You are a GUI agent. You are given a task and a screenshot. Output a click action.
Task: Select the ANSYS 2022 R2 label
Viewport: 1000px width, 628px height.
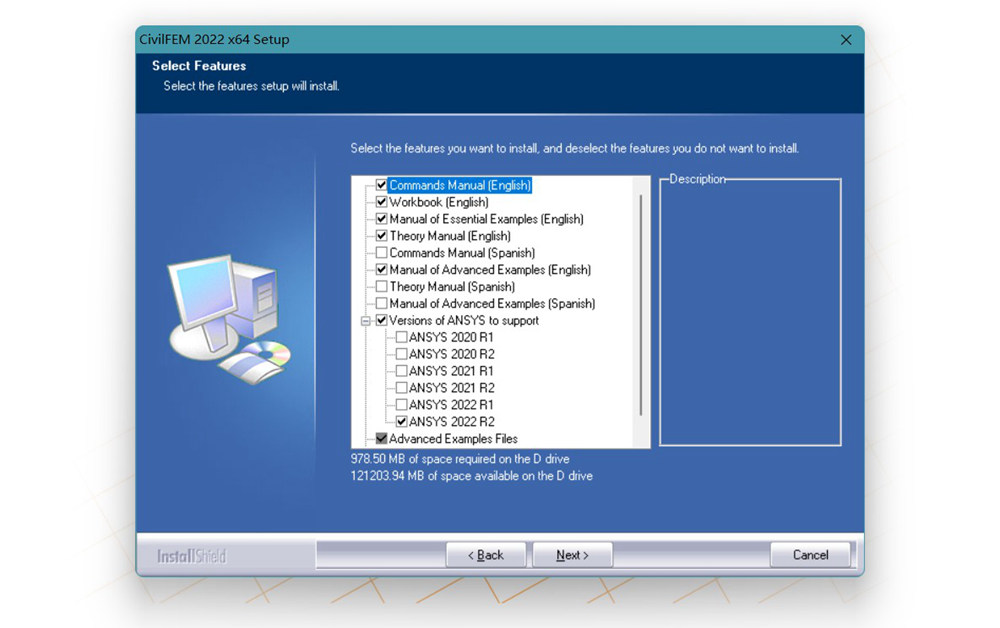tap(452, 421)
